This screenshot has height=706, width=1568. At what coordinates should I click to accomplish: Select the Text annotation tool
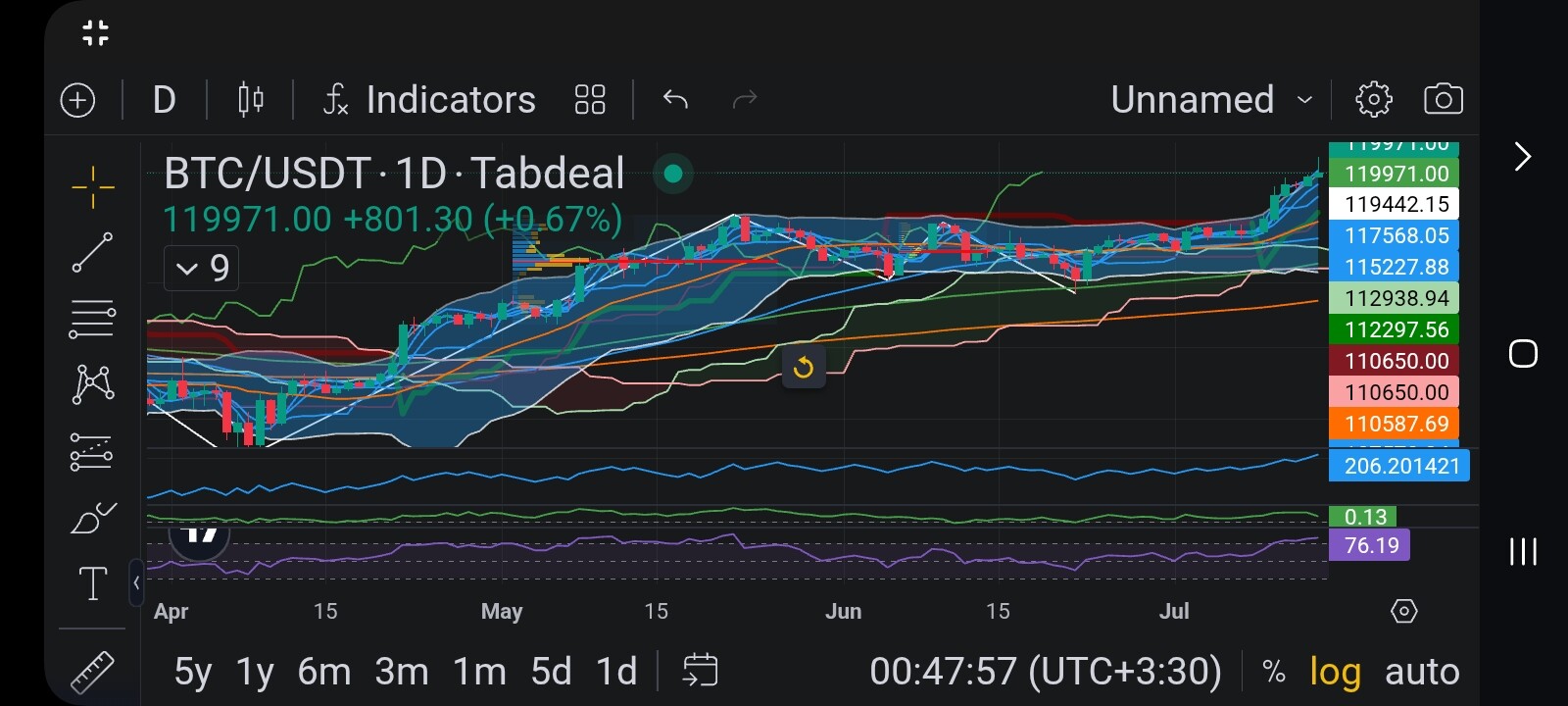93,583
